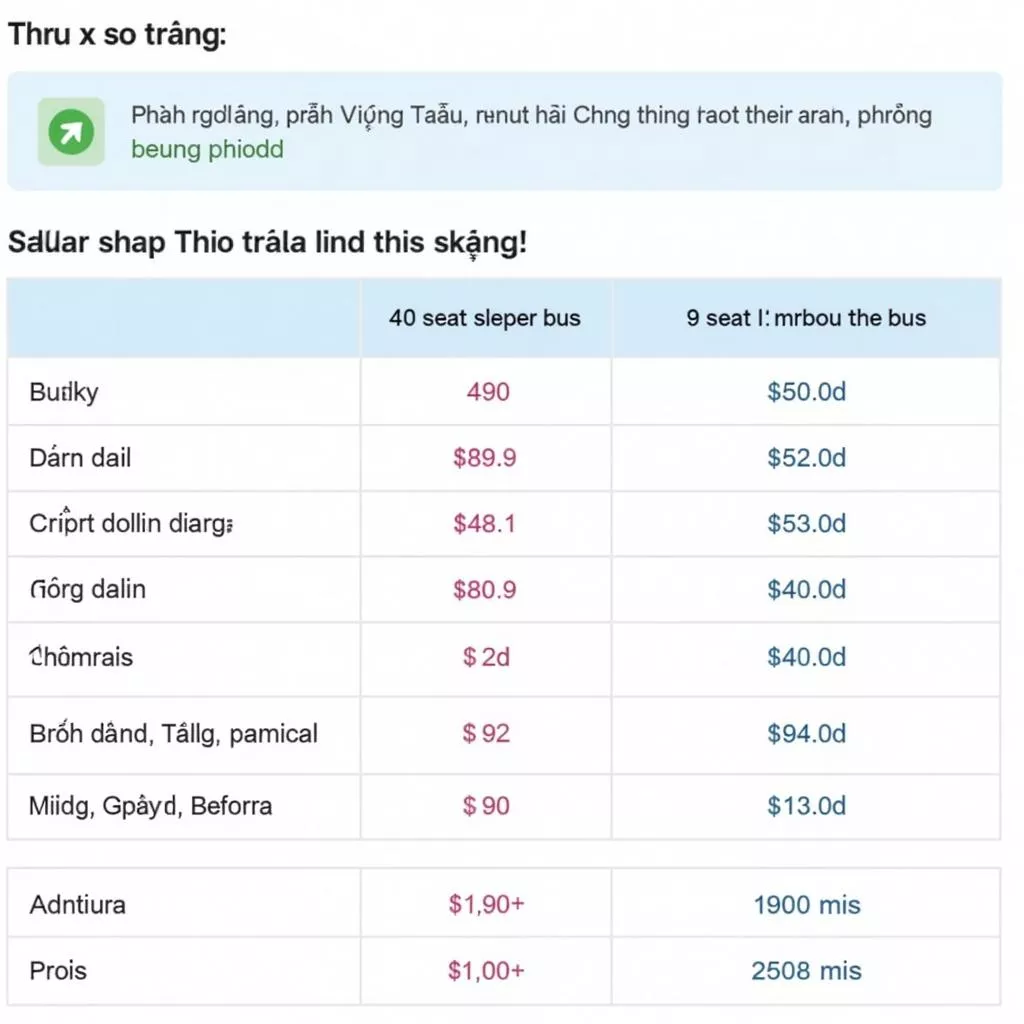Click the 'Chômrais' row label
Image resolution: width=1024 pixels, height=1024 pixels.
coord(81,657)
